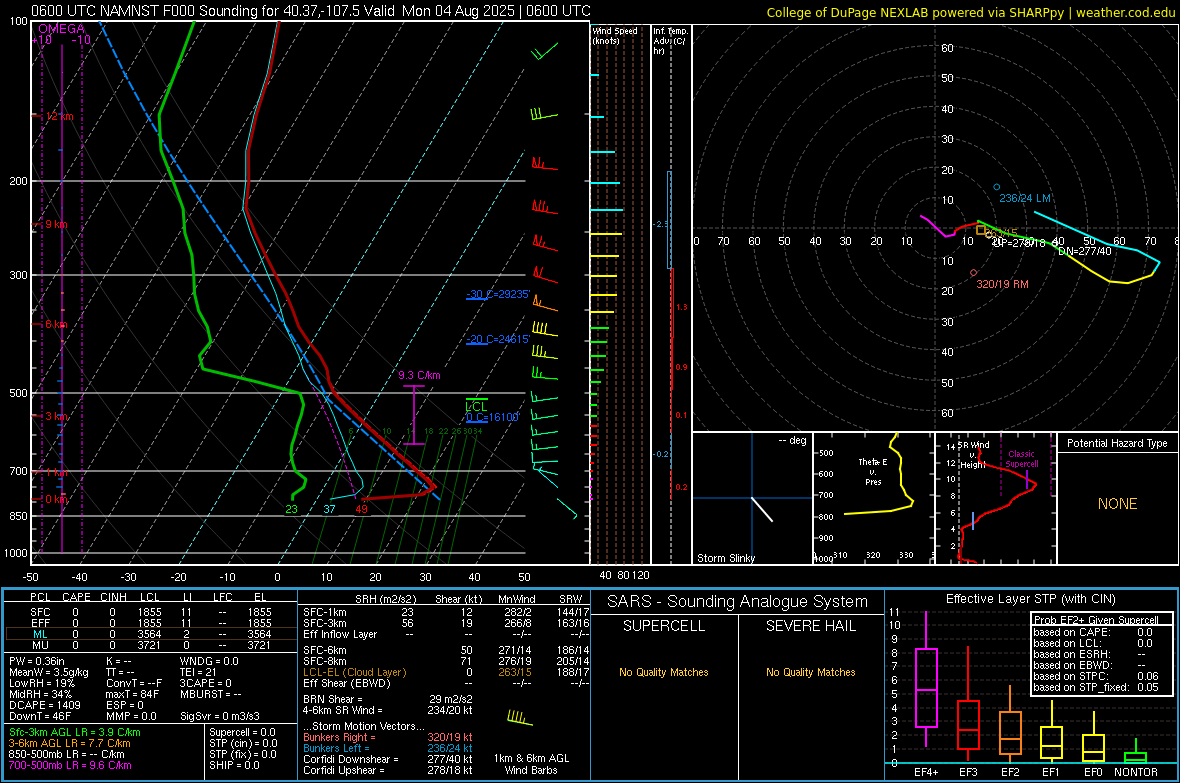
Task: Click the 'SHIP = 0.0' value
Action: click(x=234, y=765)
